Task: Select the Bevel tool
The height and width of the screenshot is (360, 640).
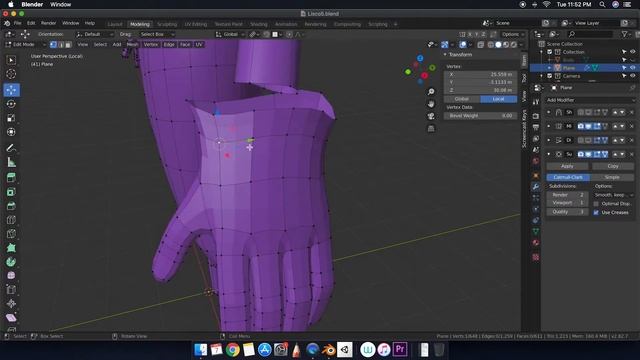Action: tap(11, 206)
